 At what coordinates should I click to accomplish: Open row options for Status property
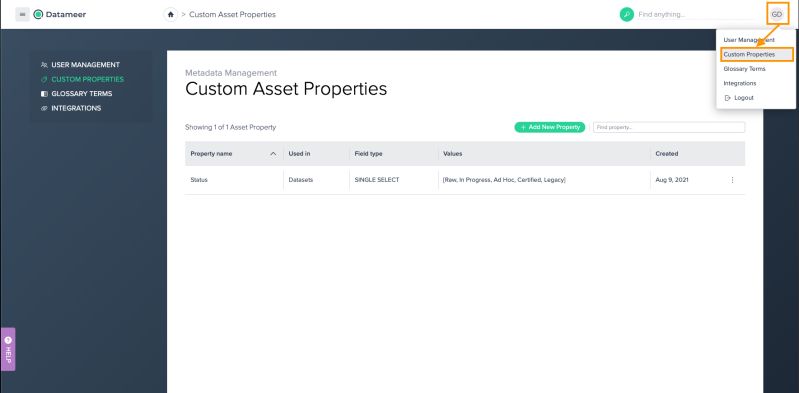[732, 180]
